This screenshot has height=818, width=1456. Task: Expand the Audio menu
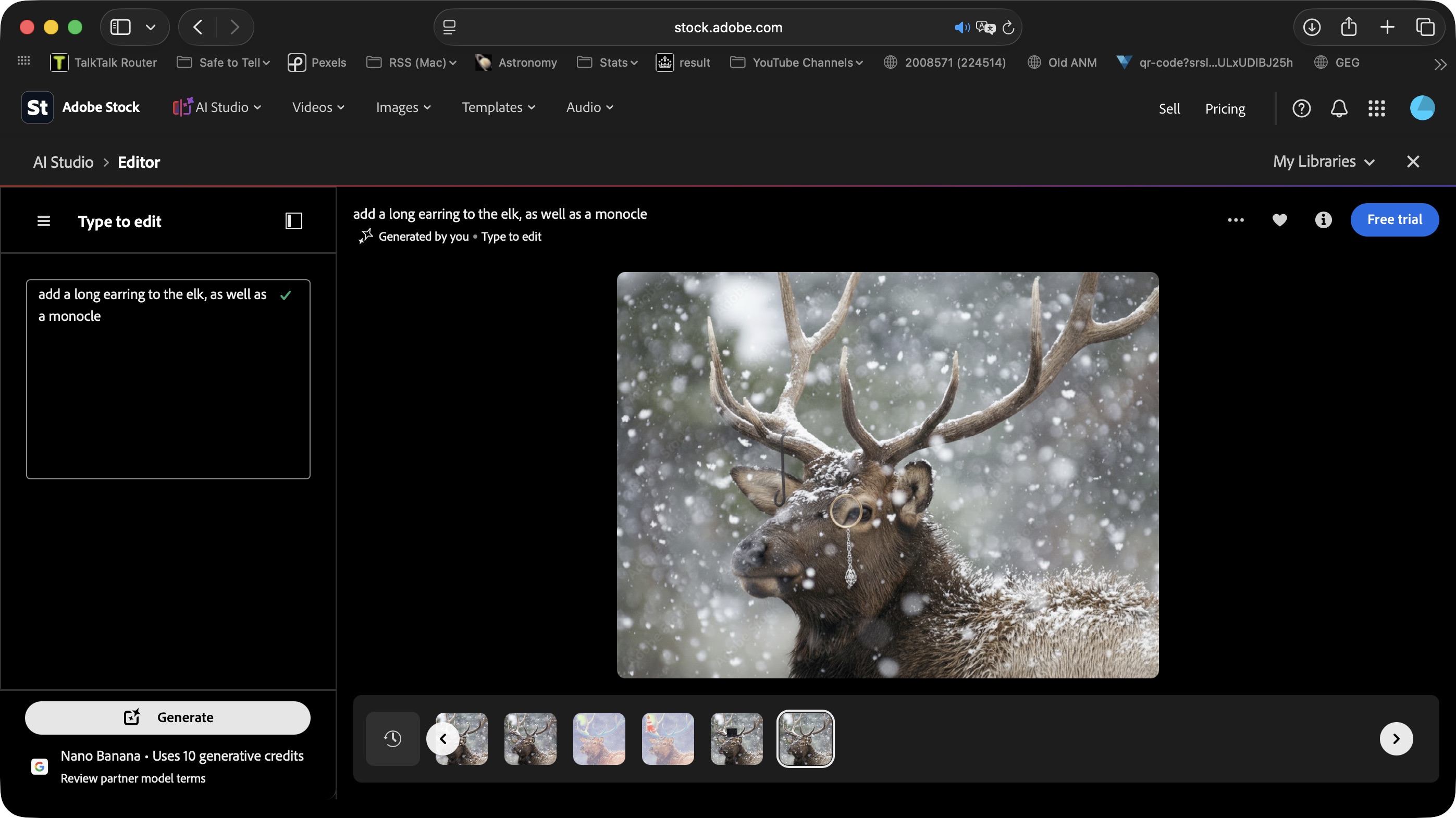tap(589, 107)
